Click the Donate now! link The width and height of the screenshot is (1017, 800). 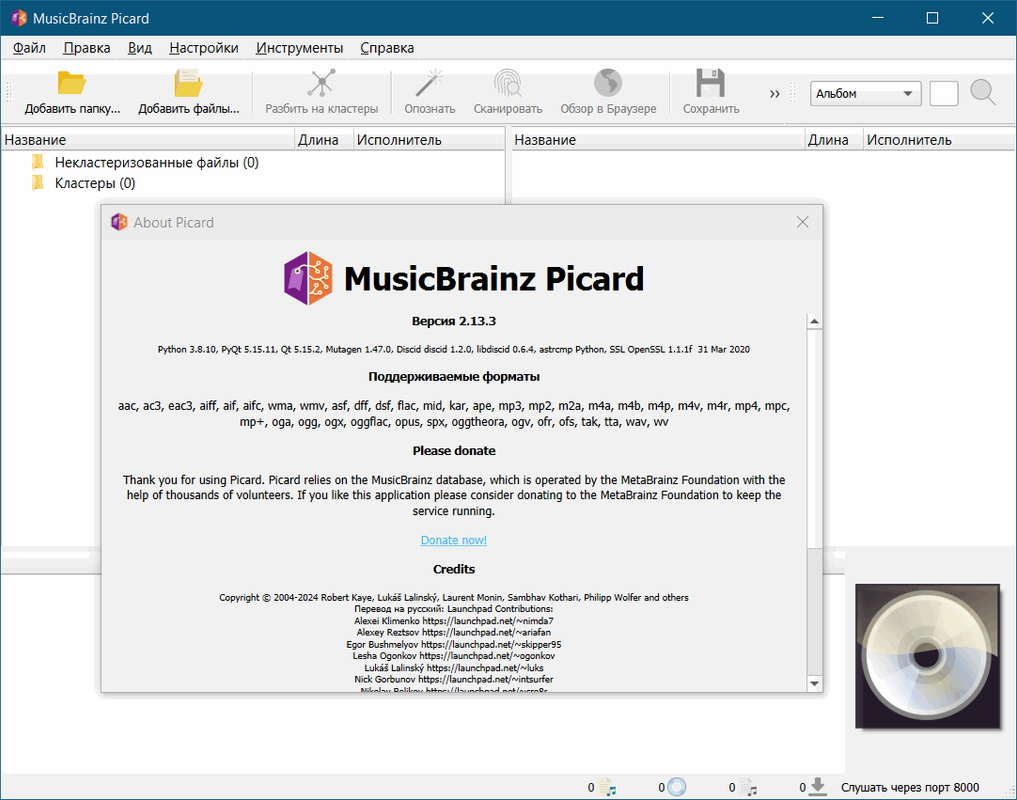pyautogui.click(x=453, y=540)
